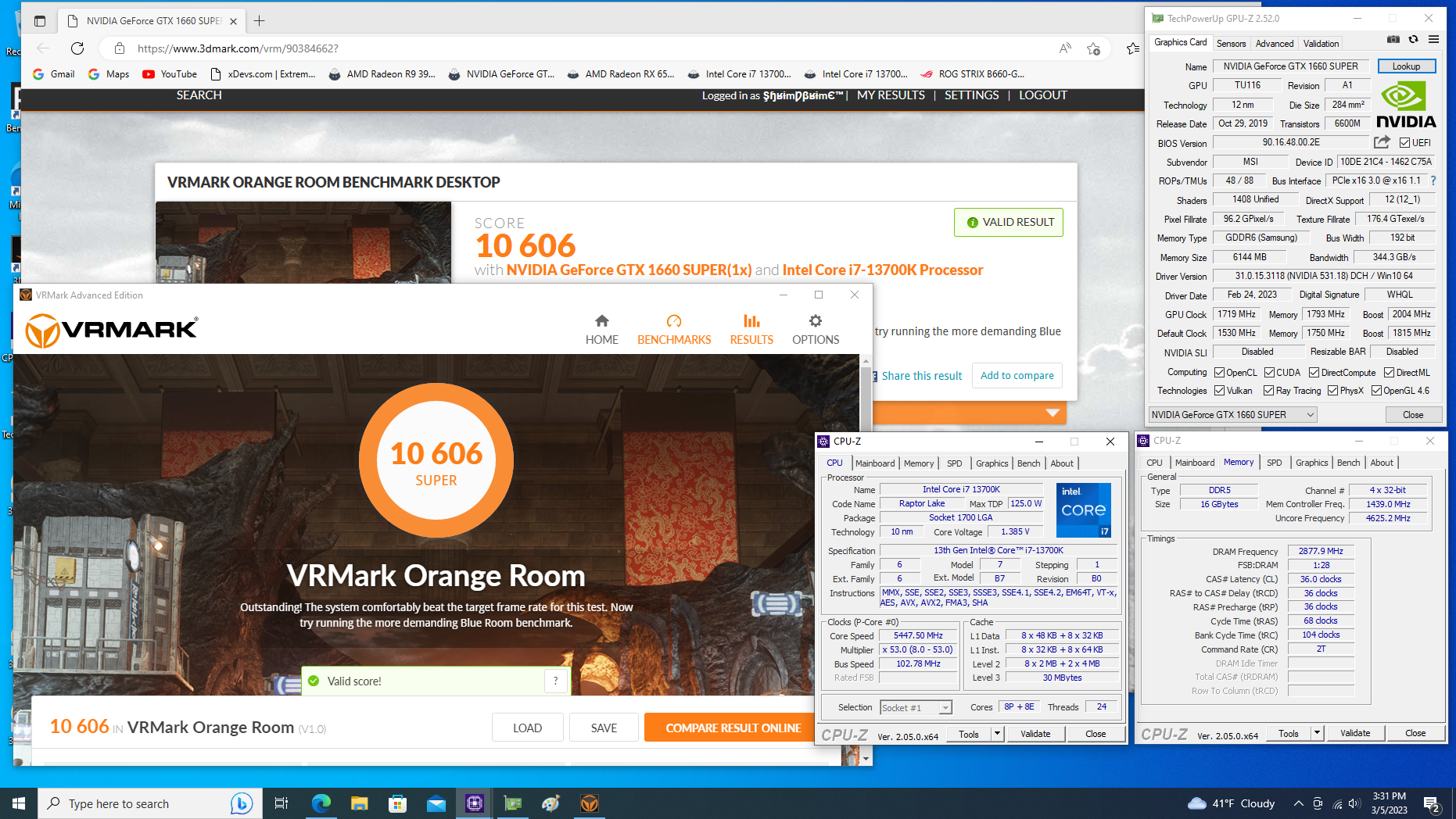Click the question mark beside Valid score
Screen dimensions: 1456x819
[556, 681]
